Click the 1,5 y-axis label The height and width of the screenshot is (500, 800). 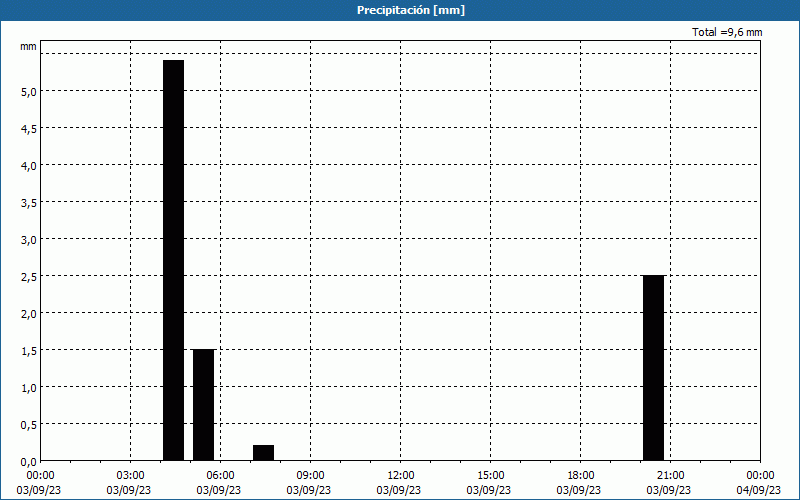click(29, 351)
